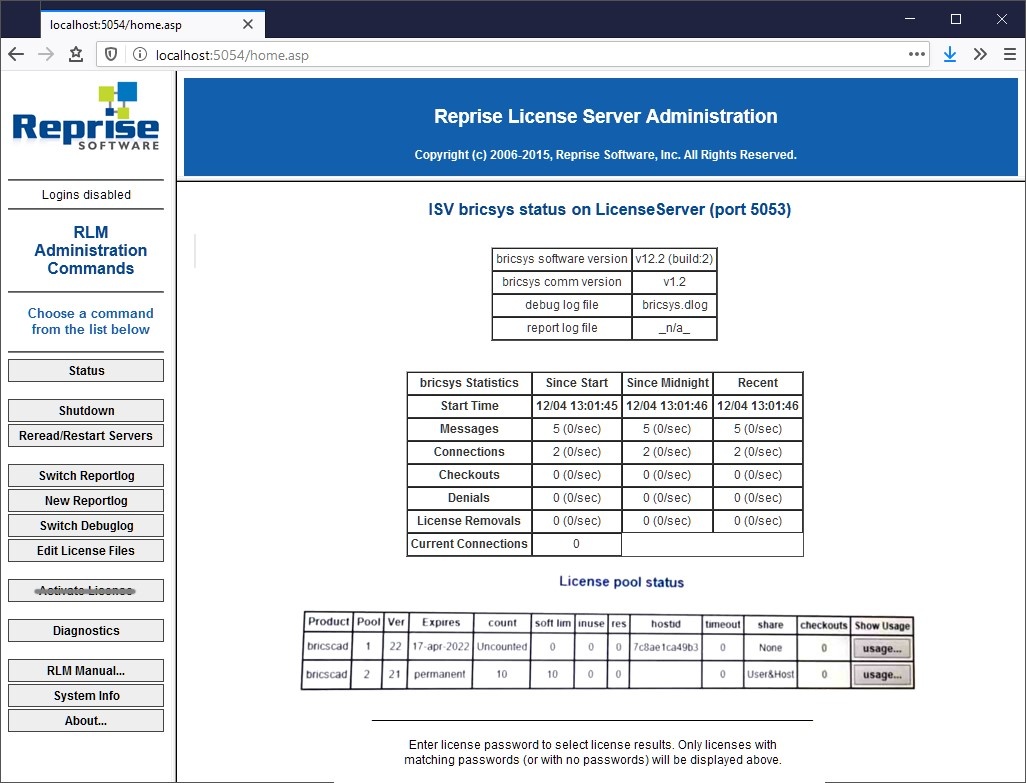Open the page actions three-dot menu
Screen dimensions: 1026x783
pos(917,54)
